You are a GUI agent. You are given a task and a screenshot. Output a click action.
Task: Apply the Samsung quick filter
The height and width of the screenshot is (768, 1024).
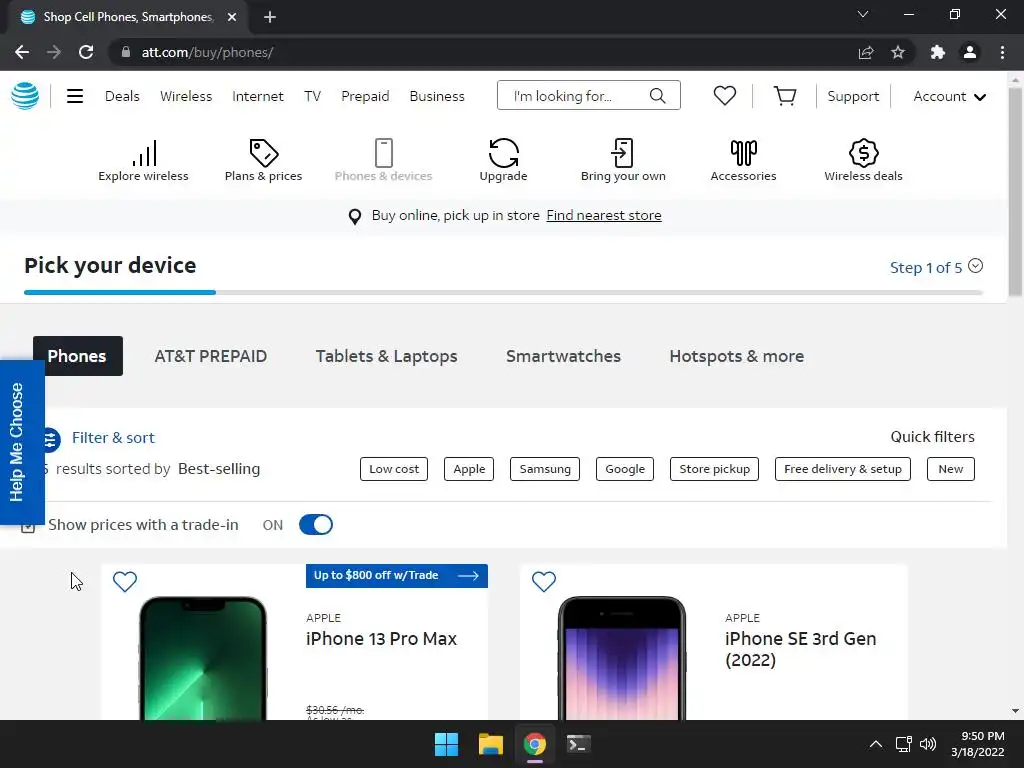(545, 469)
